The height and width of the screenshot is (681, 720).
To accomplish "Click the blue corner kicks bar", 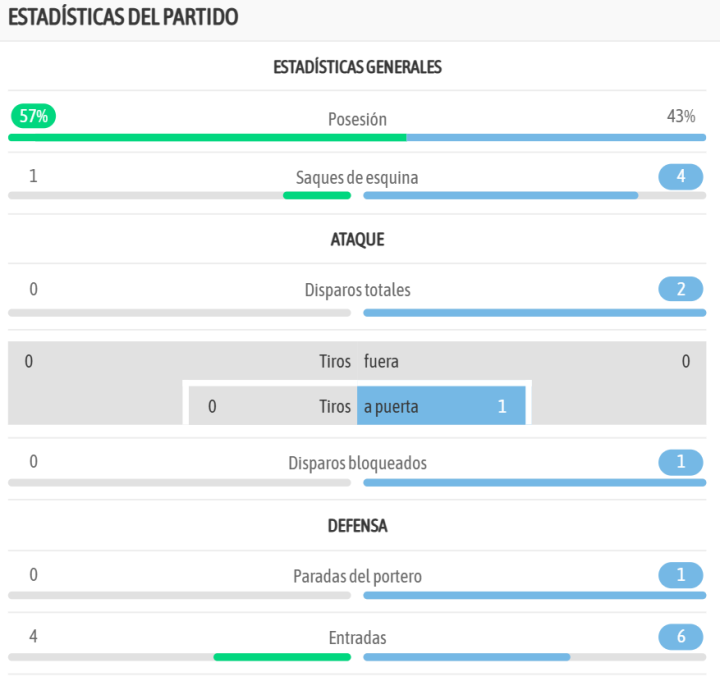I will click(500, 195).
